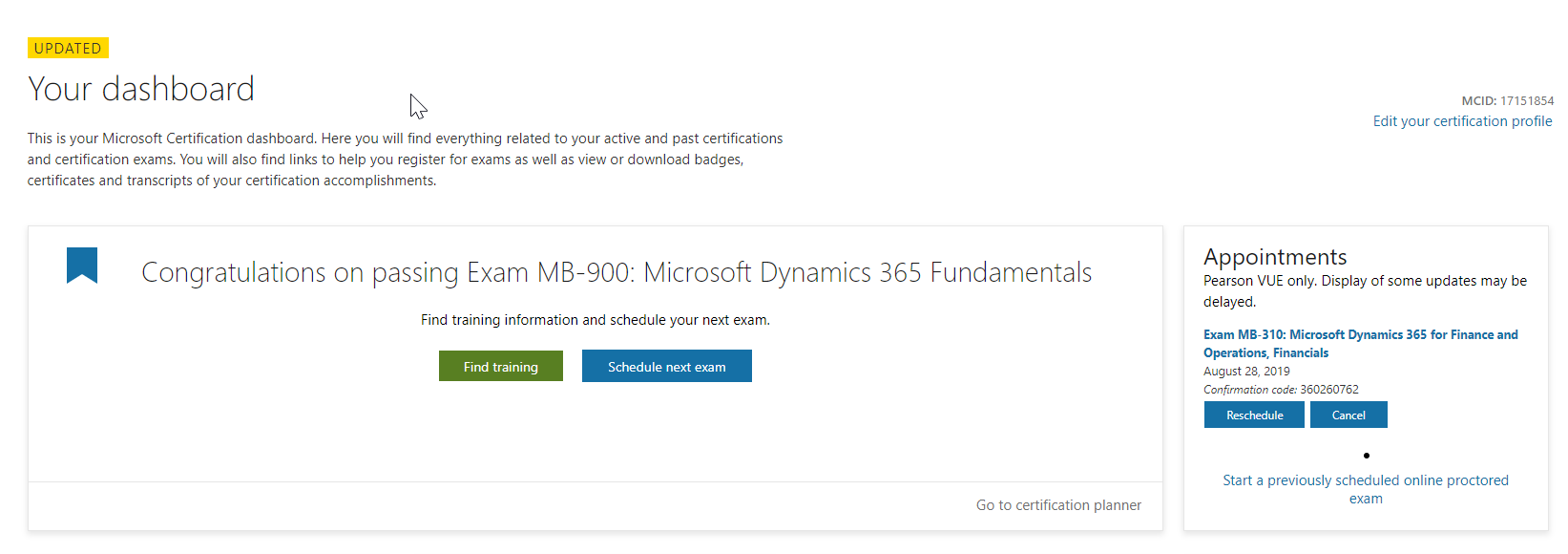Screen dimensions: 1568x554
Task: Select the carousel dot under Appointments
Action: 1367,456
